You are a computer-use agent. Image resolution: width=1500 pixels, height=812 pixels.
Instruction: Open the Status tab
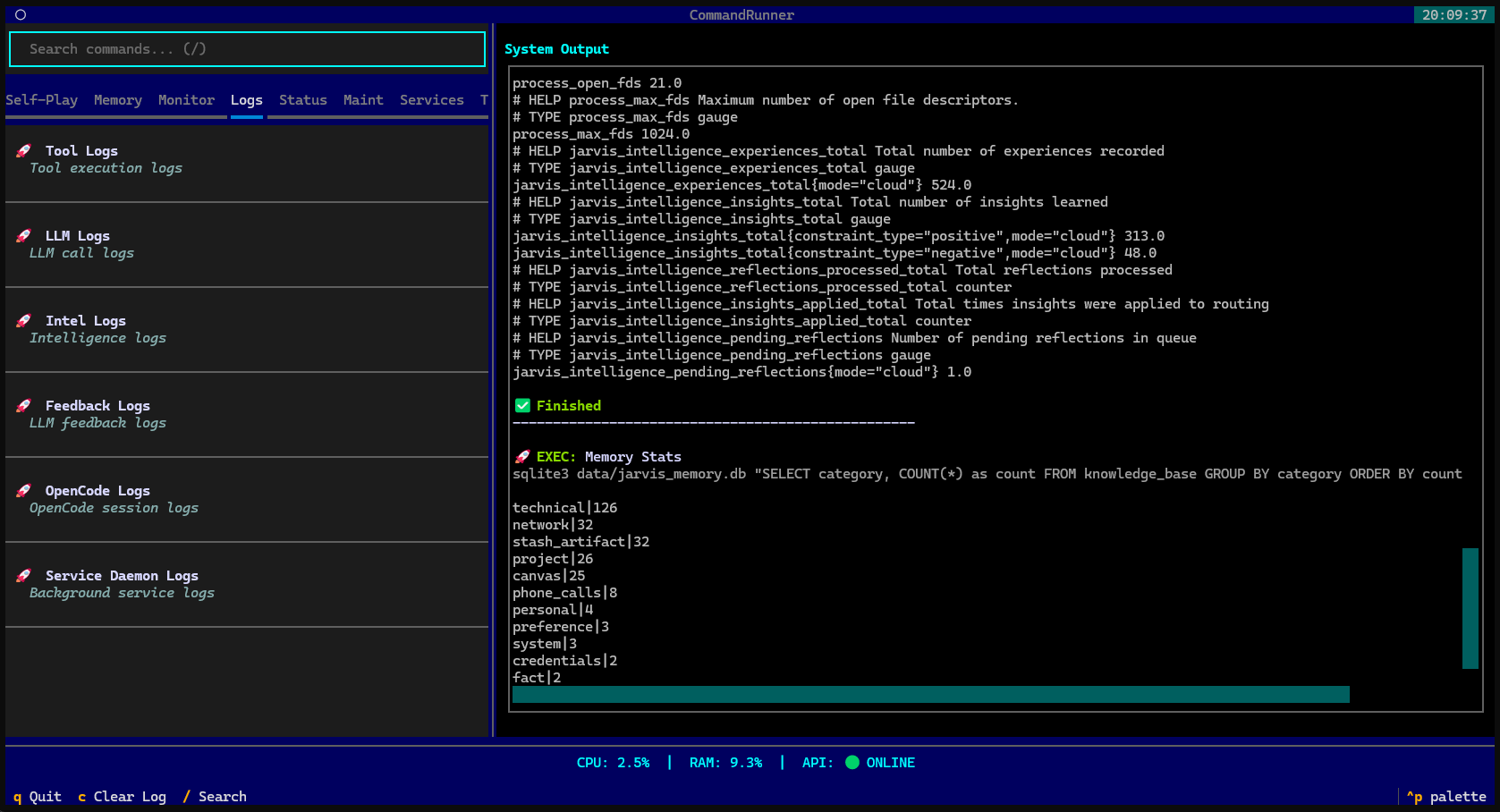(x=303, y=100)
